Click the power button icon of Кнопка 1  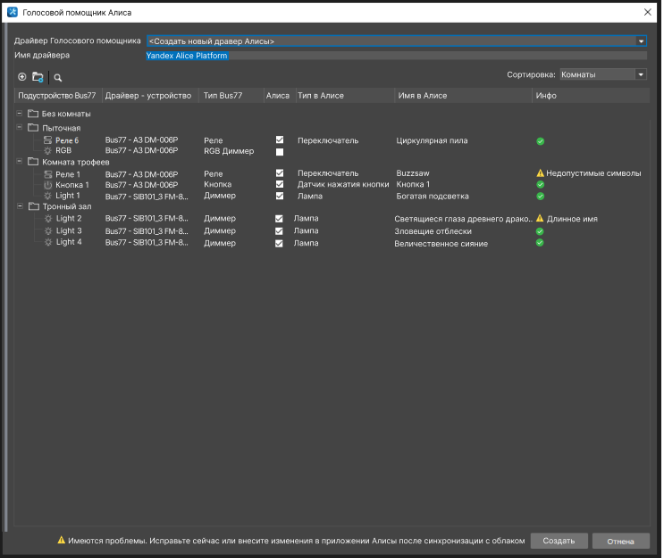(47, 185)
